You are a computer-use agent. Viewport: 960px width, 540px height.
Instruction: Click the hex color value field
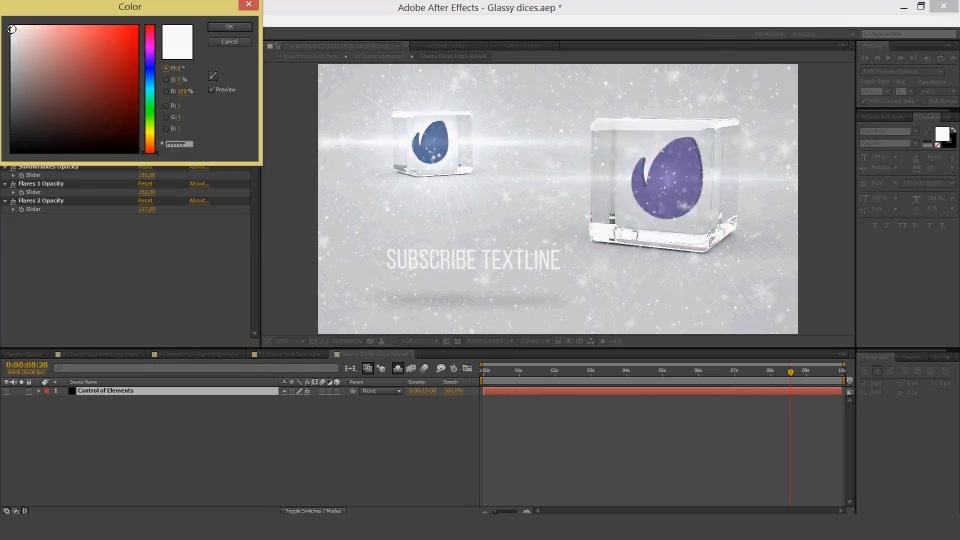179,144
